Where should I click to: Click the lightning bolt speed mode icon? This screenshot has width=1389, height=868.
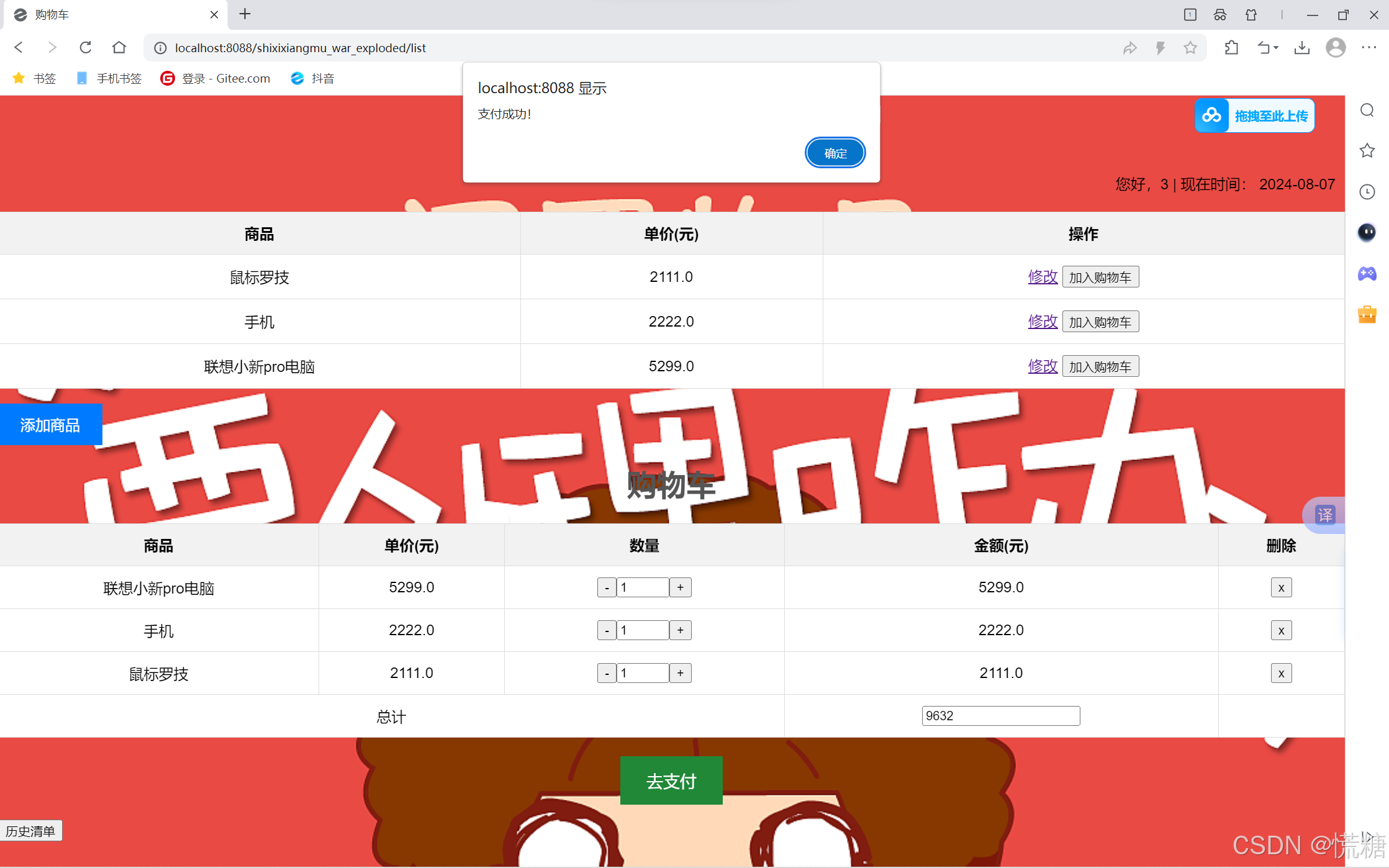point(1160,48)
